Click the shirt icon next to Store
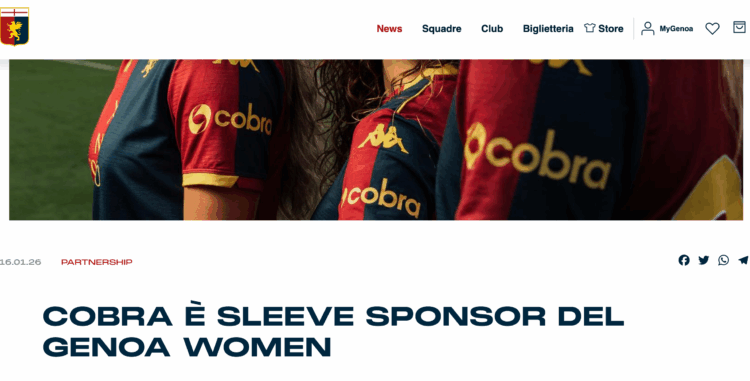The width and height of the screenshot is (750, 381). pos(589,28)
